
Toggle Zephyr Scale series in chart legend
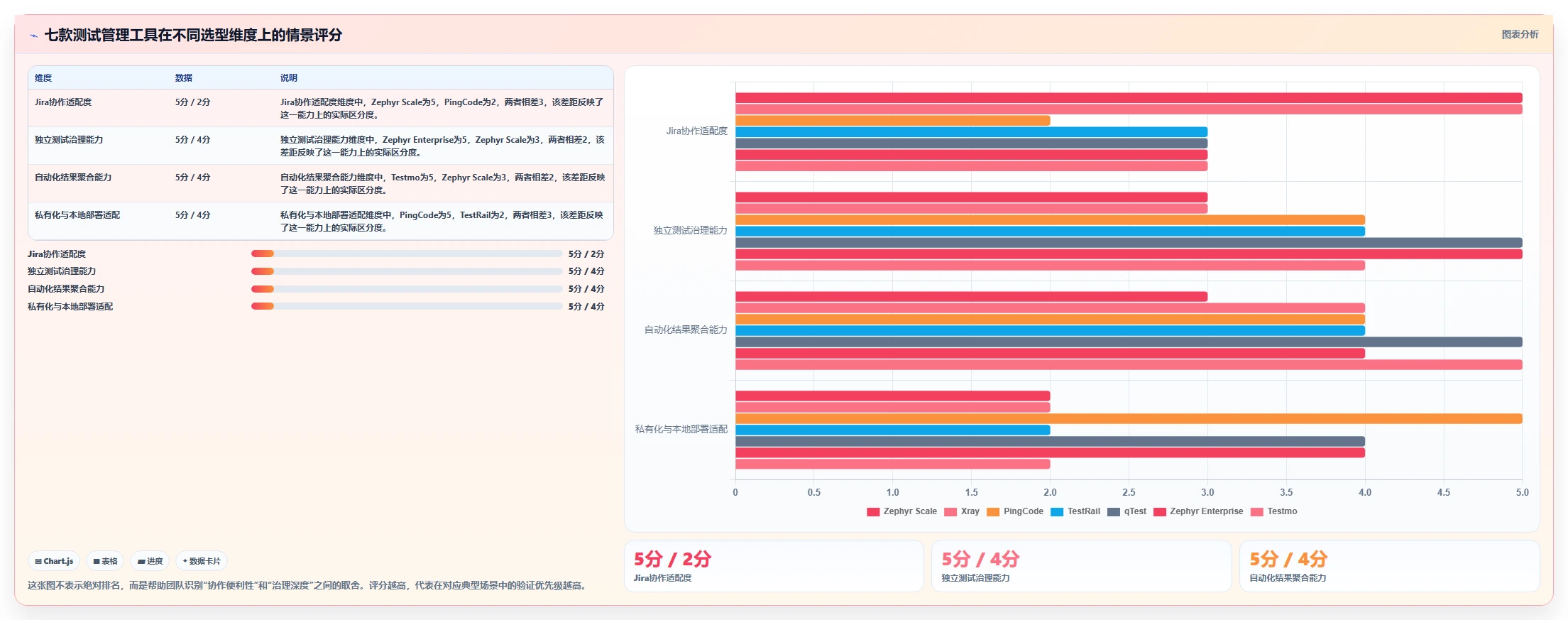[901, 511]
